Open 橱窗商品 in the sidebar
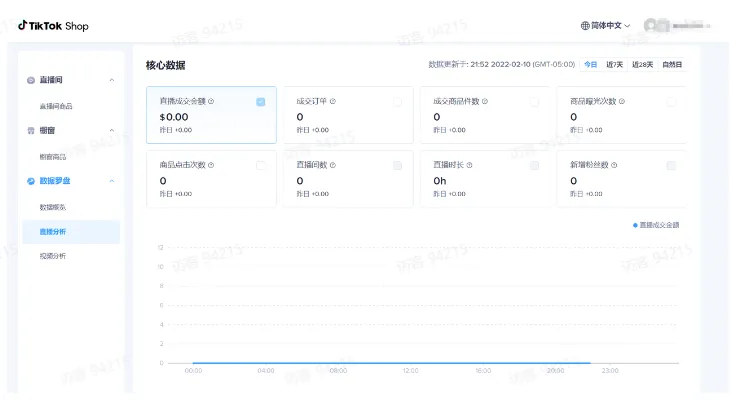The image size is (731, 400). point(53,157)
